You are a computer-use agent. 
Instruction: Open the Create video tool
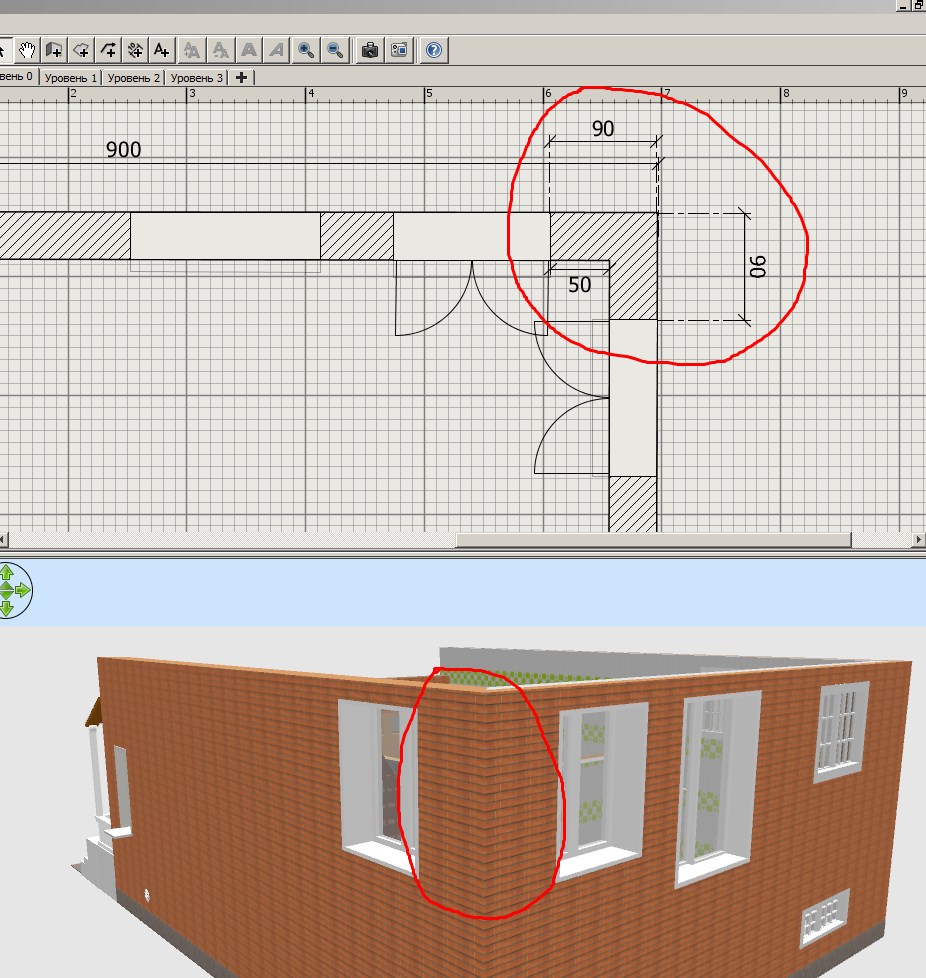(399, 50)
